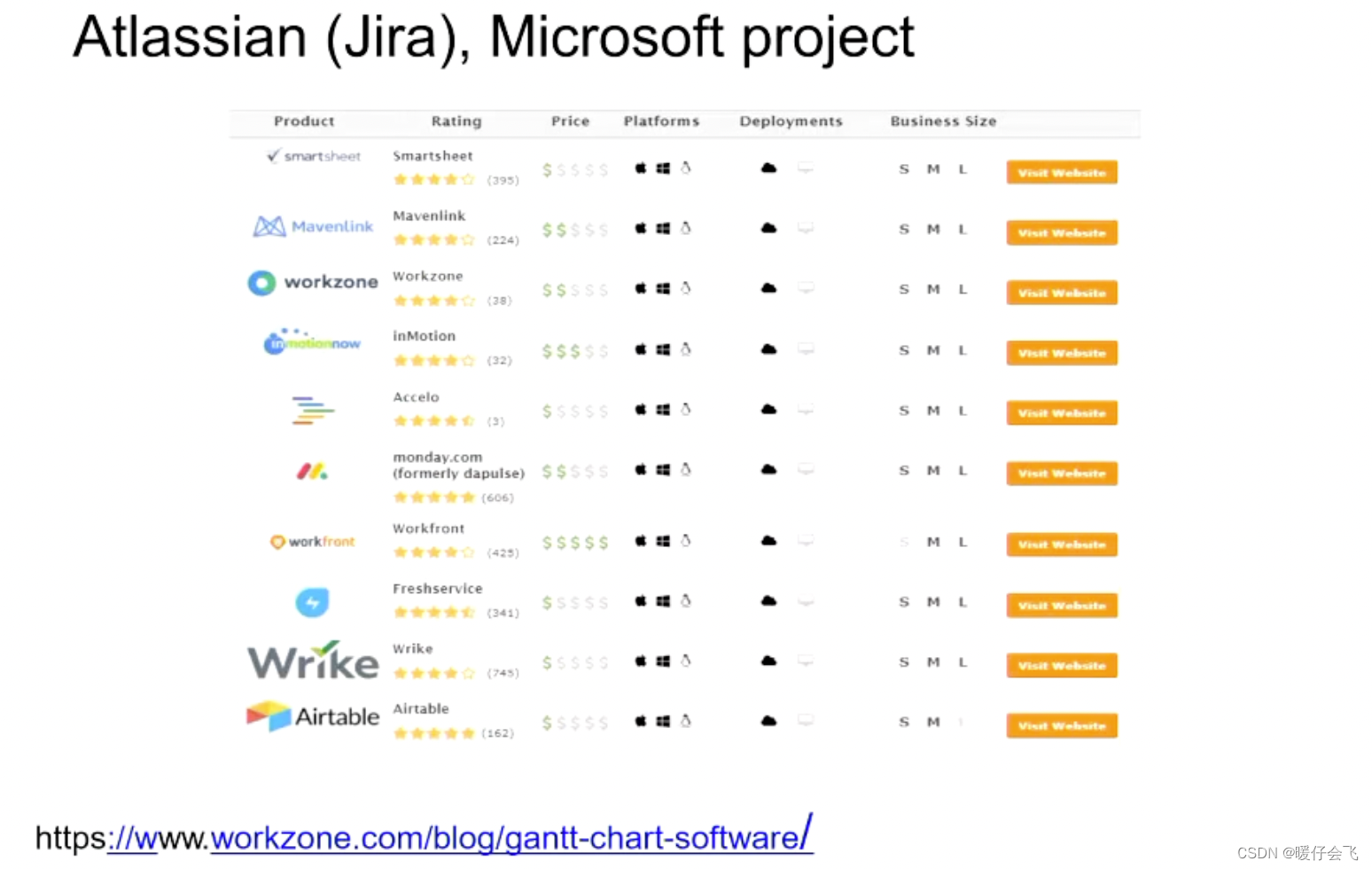Click the Workzone name in Rating column
Viewport: 1372px width, 869px height.
(x=428, y=277)
